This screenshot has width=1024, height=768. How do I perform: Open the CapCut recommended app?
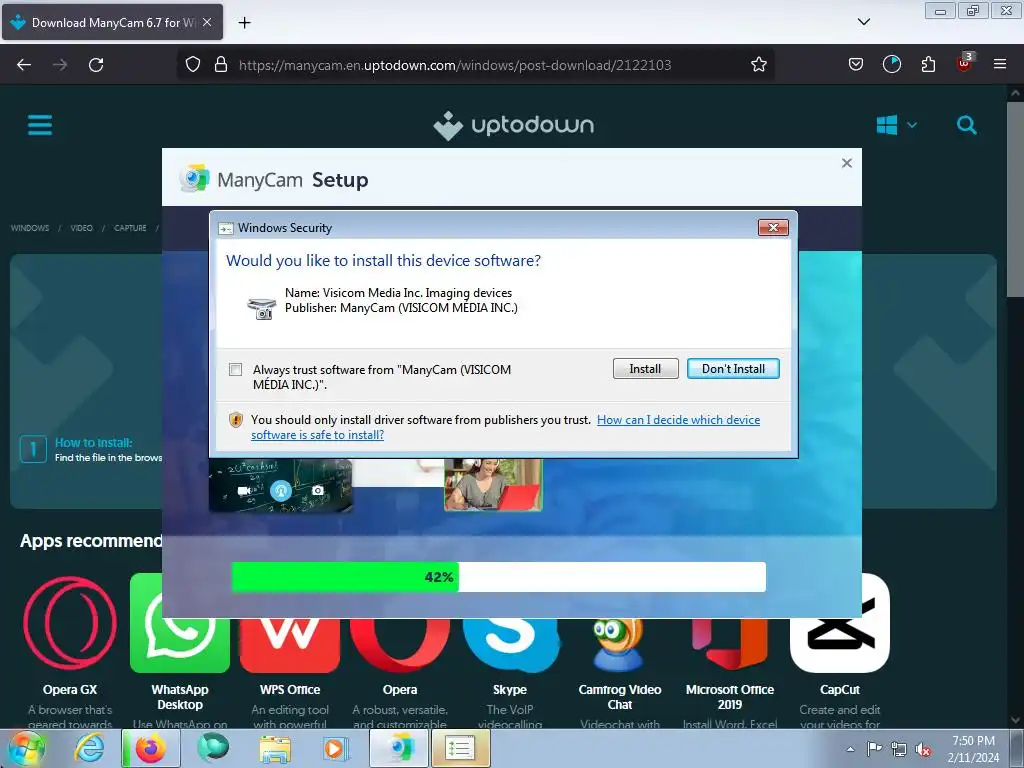(840, 623)
